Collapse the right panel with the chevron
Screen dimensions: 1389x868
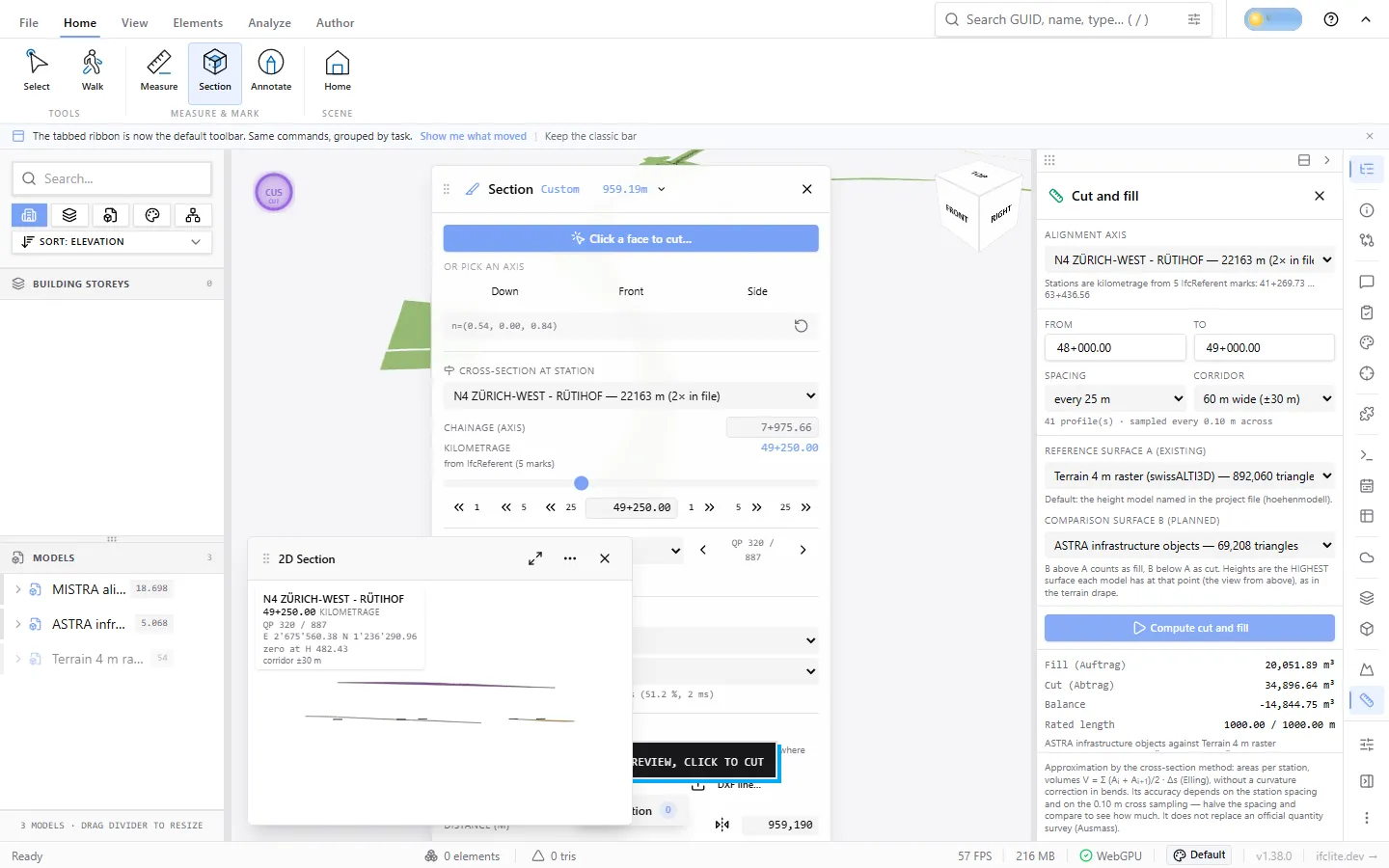pyautogui.click(x=1327, y=160)
